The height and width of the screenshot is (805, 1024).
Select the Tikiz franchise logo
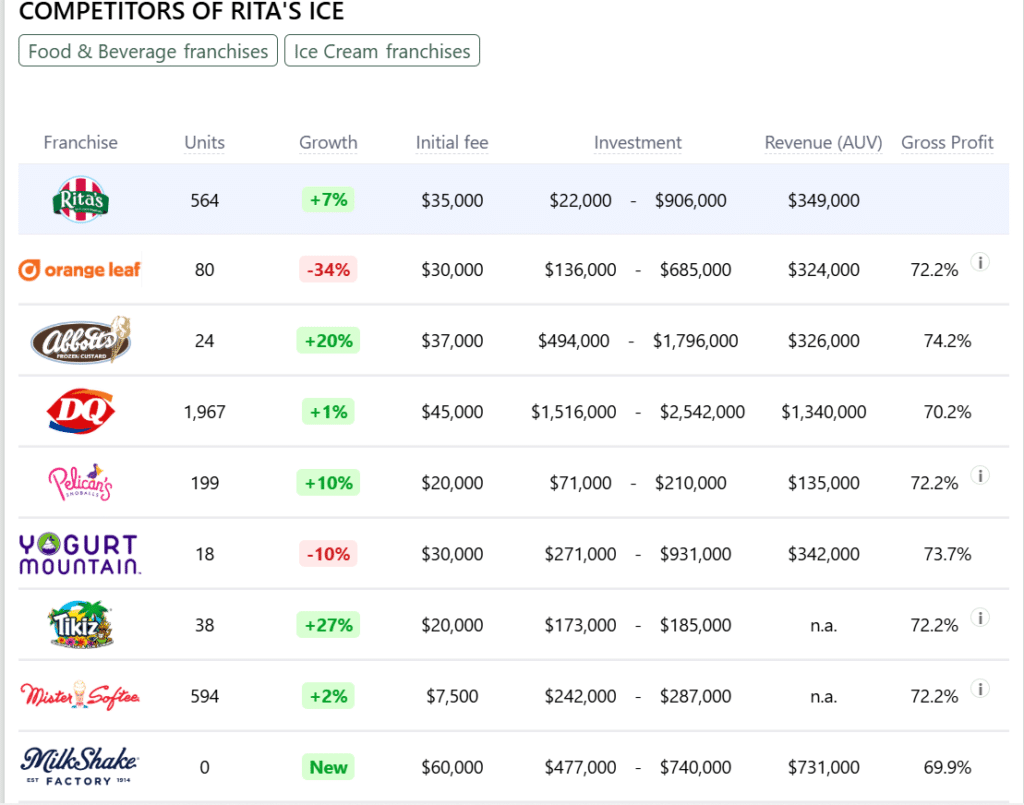coord(81,625)
